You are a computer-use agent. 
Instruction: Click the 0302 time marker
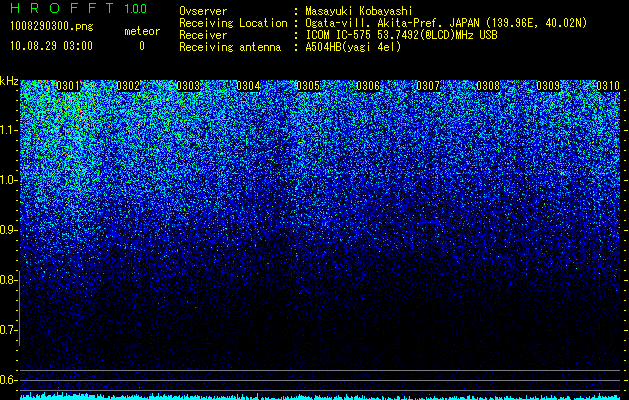(128, 86)
